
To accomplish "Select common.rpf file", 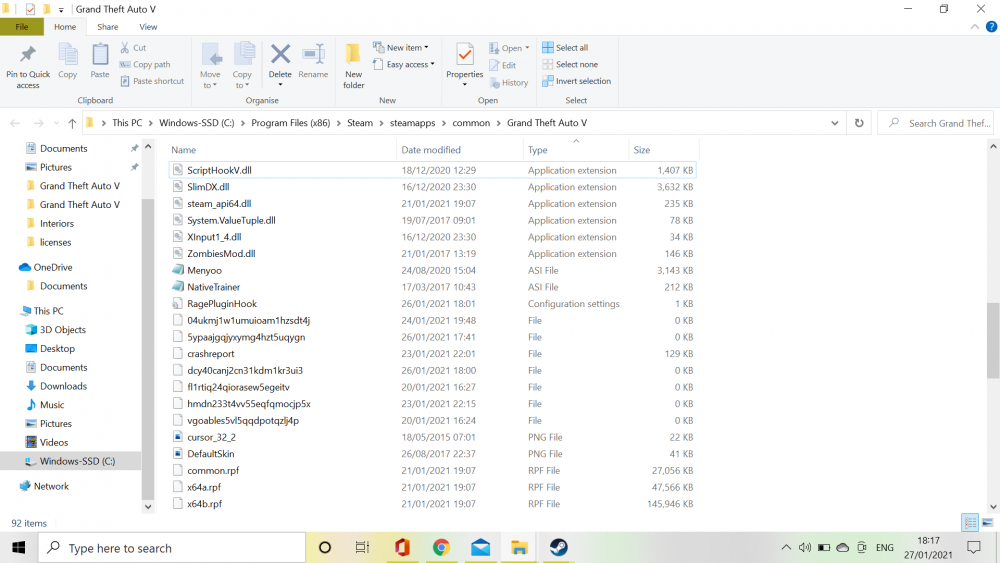I will [432, 471].
